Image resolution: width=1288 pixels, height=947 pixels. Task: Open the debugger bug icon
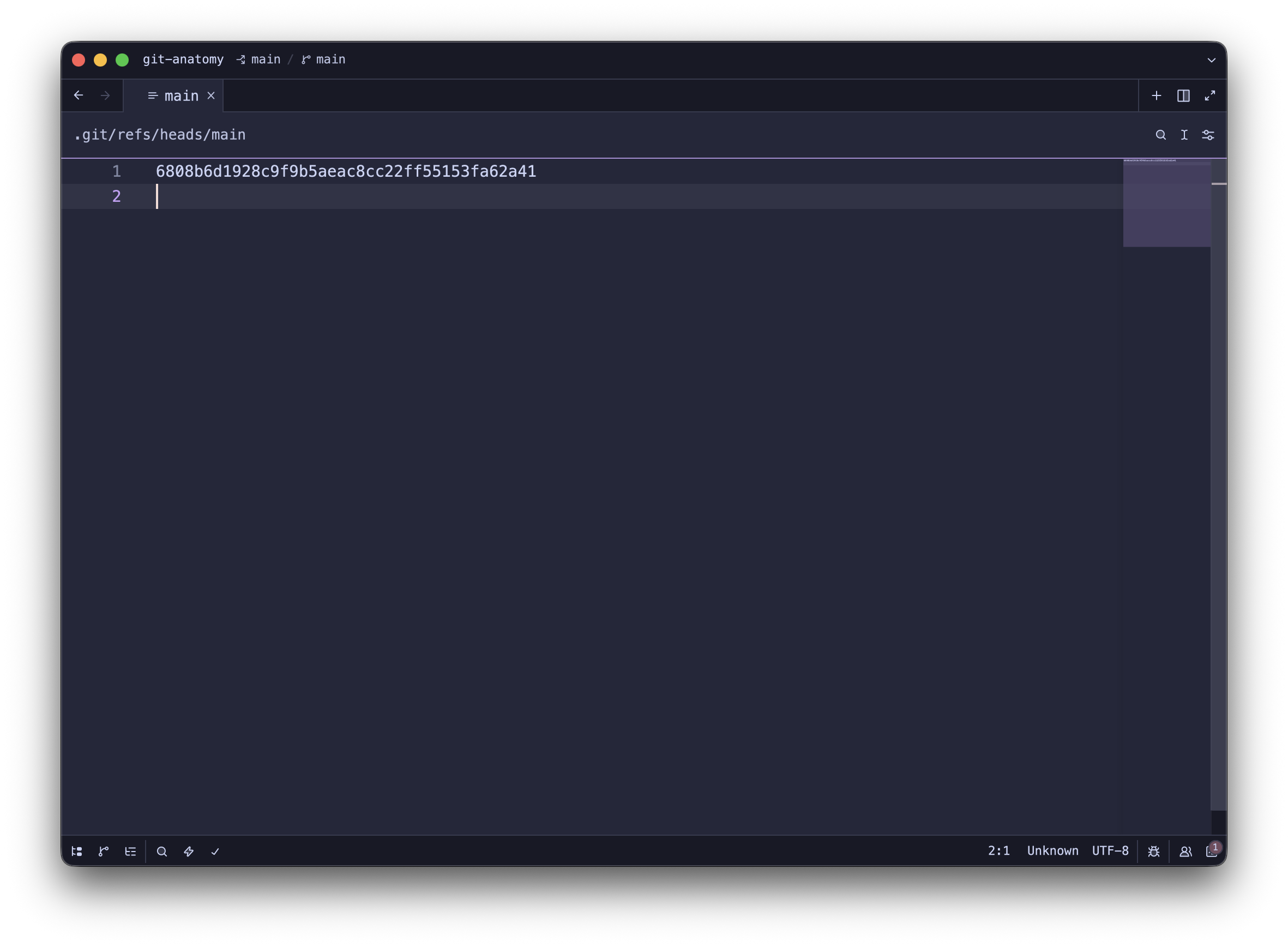point(1154,852)
